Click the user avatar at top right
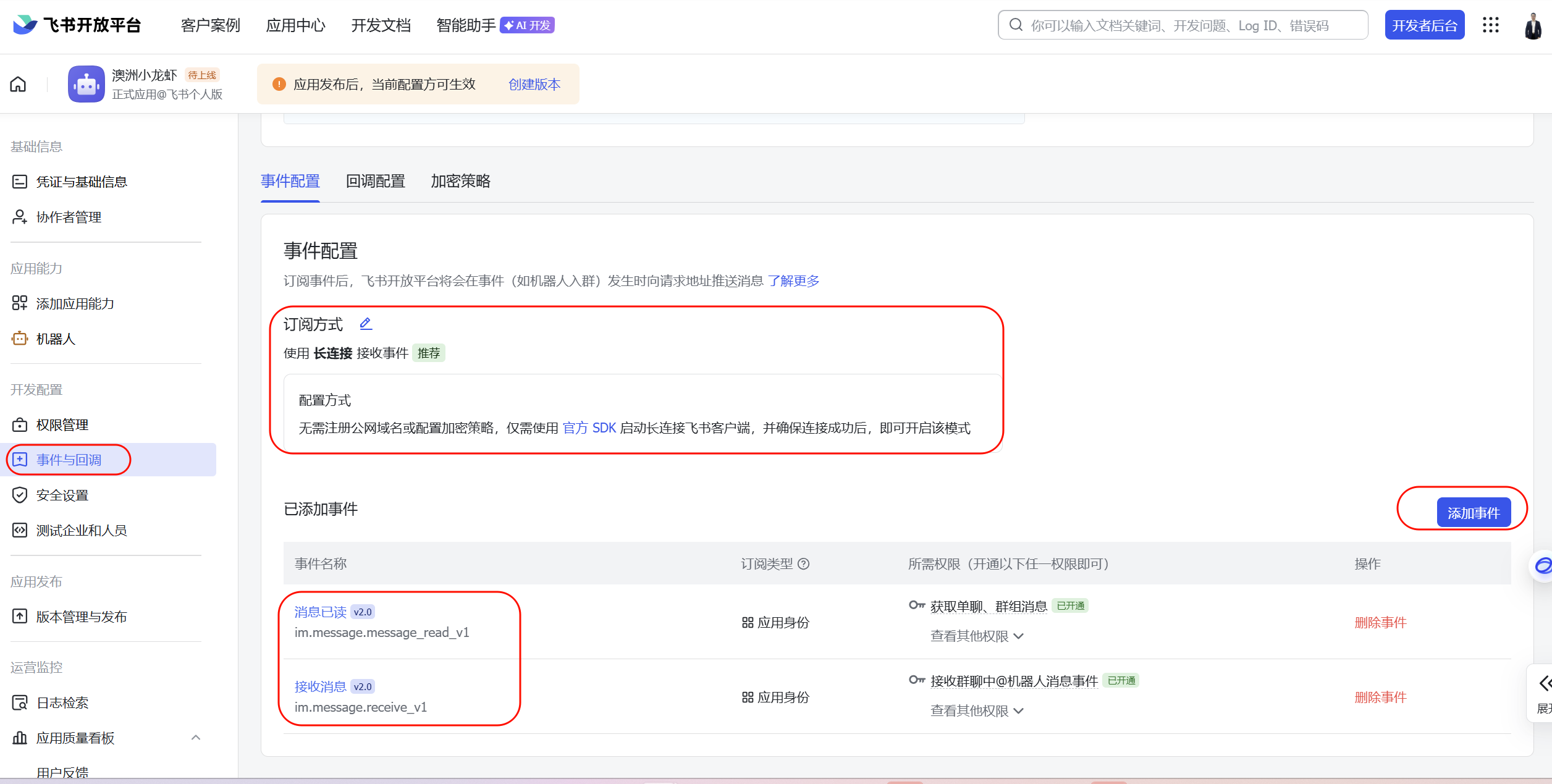The image size is (1552, 784). coord(1533,26)
